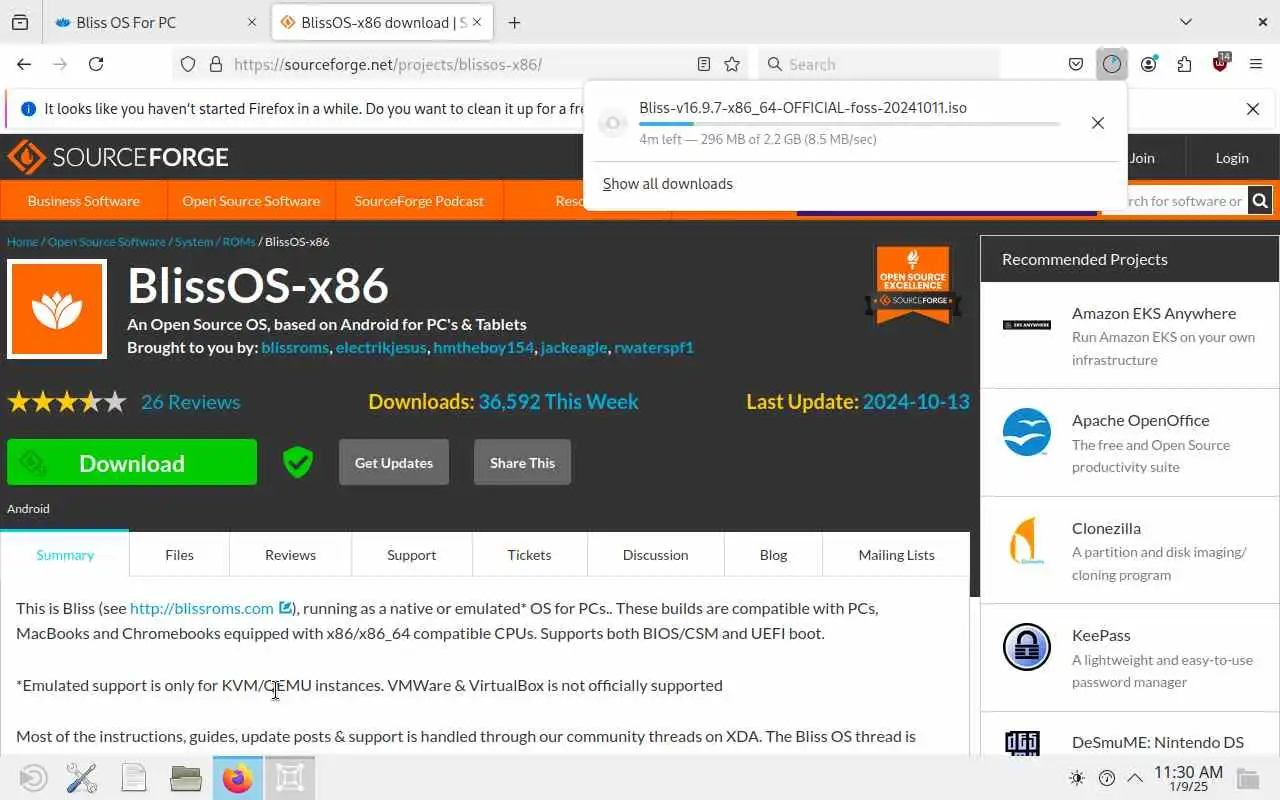Open the taskbar settings tools icon

pos(82,777)
